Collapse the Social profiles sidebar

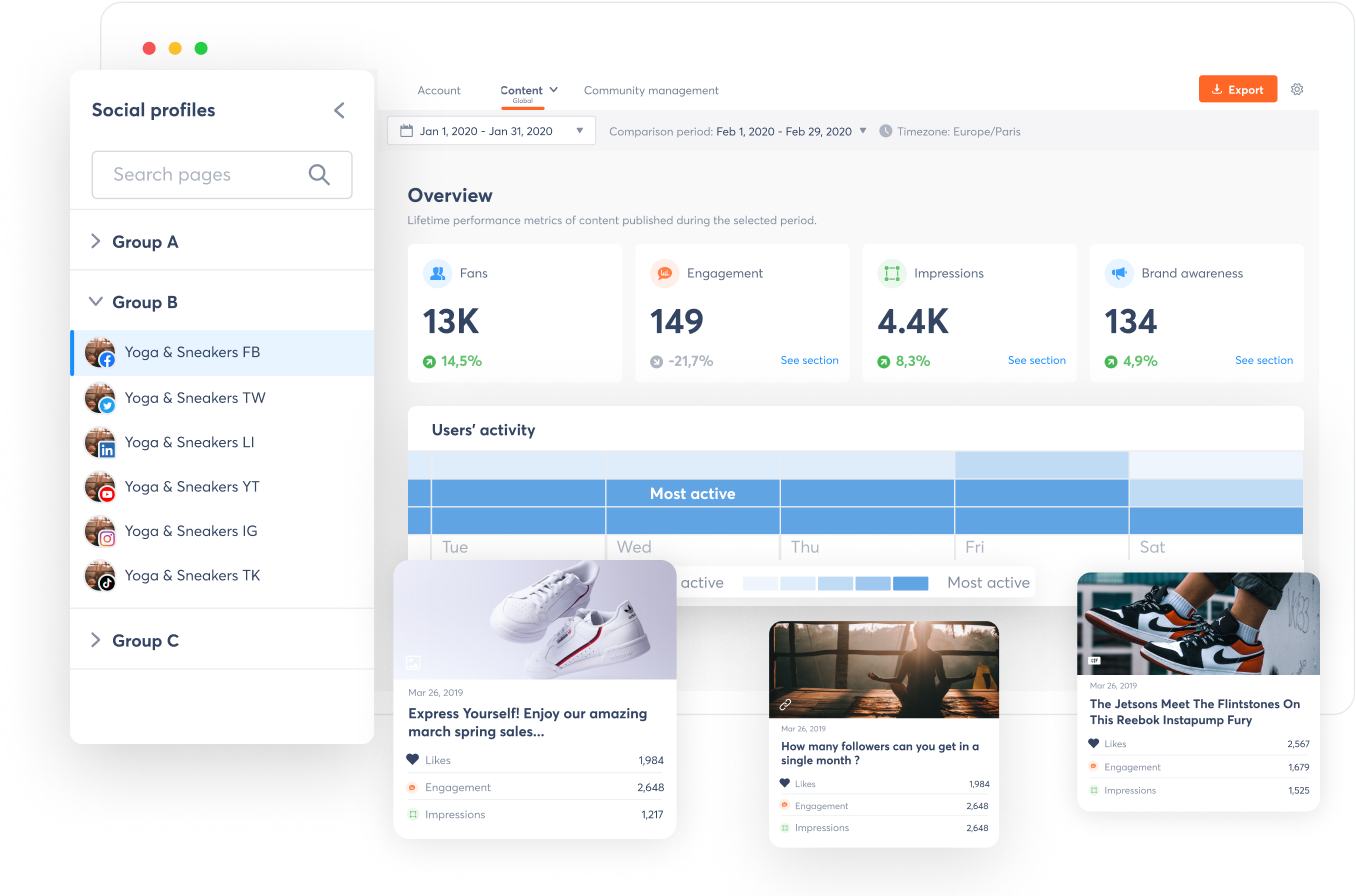click(x=339, y=110)
